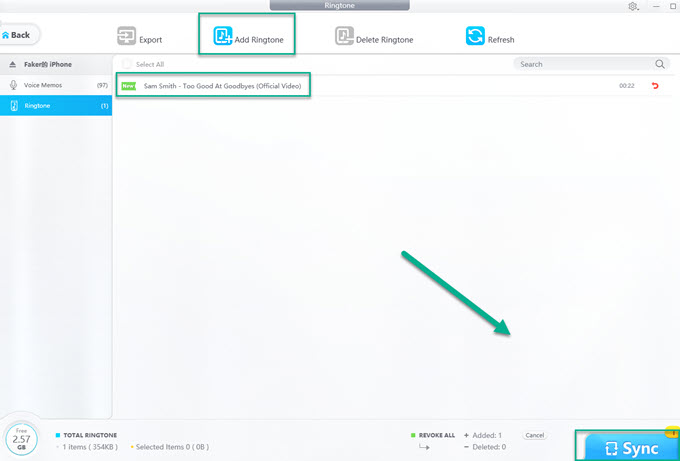This screenshot has height=461, width=680.
Task: Click the TOTAL RINGTONE label
Action: click(x=90, y=435)
